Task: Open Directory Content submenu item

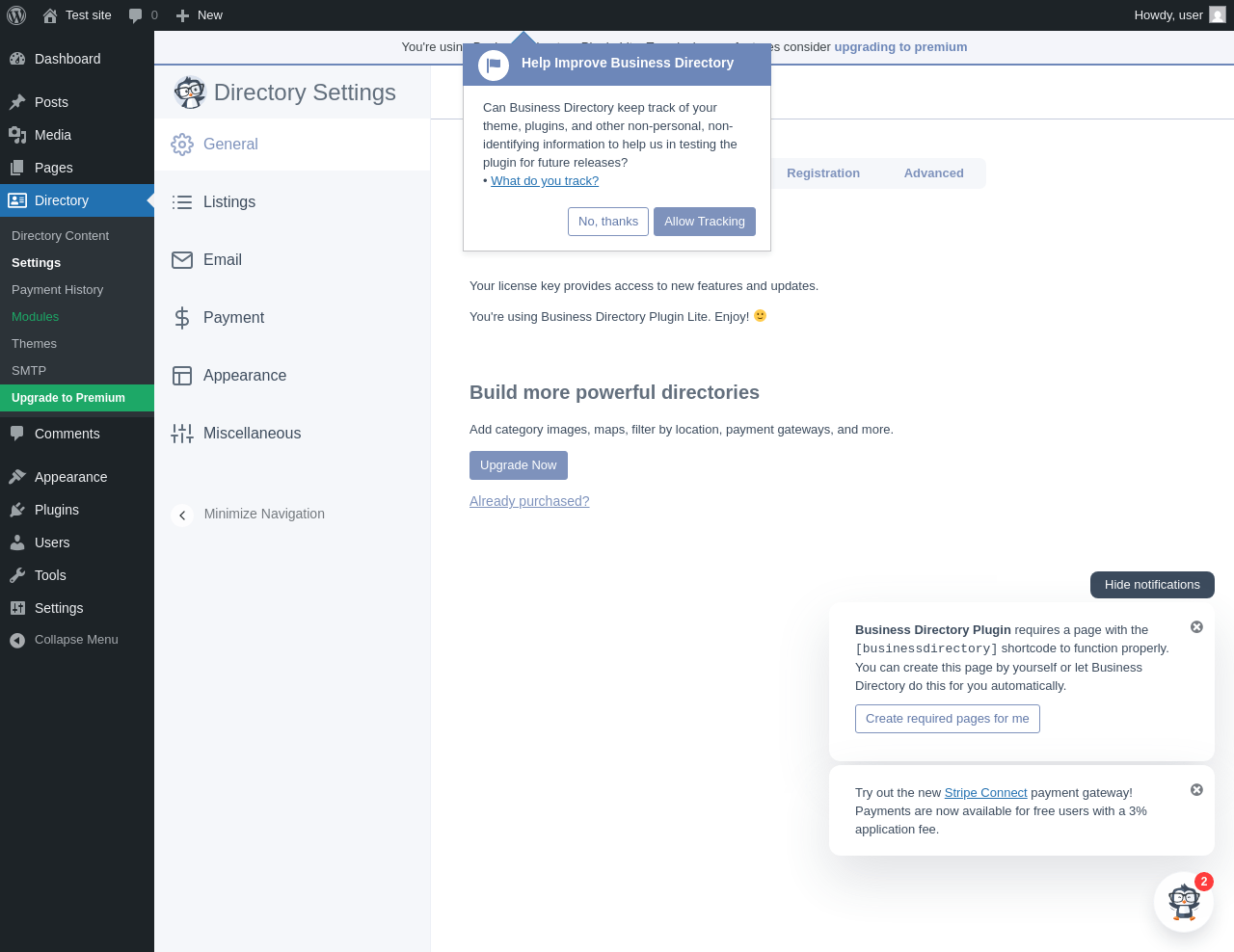Action: (x=60, y=236)
